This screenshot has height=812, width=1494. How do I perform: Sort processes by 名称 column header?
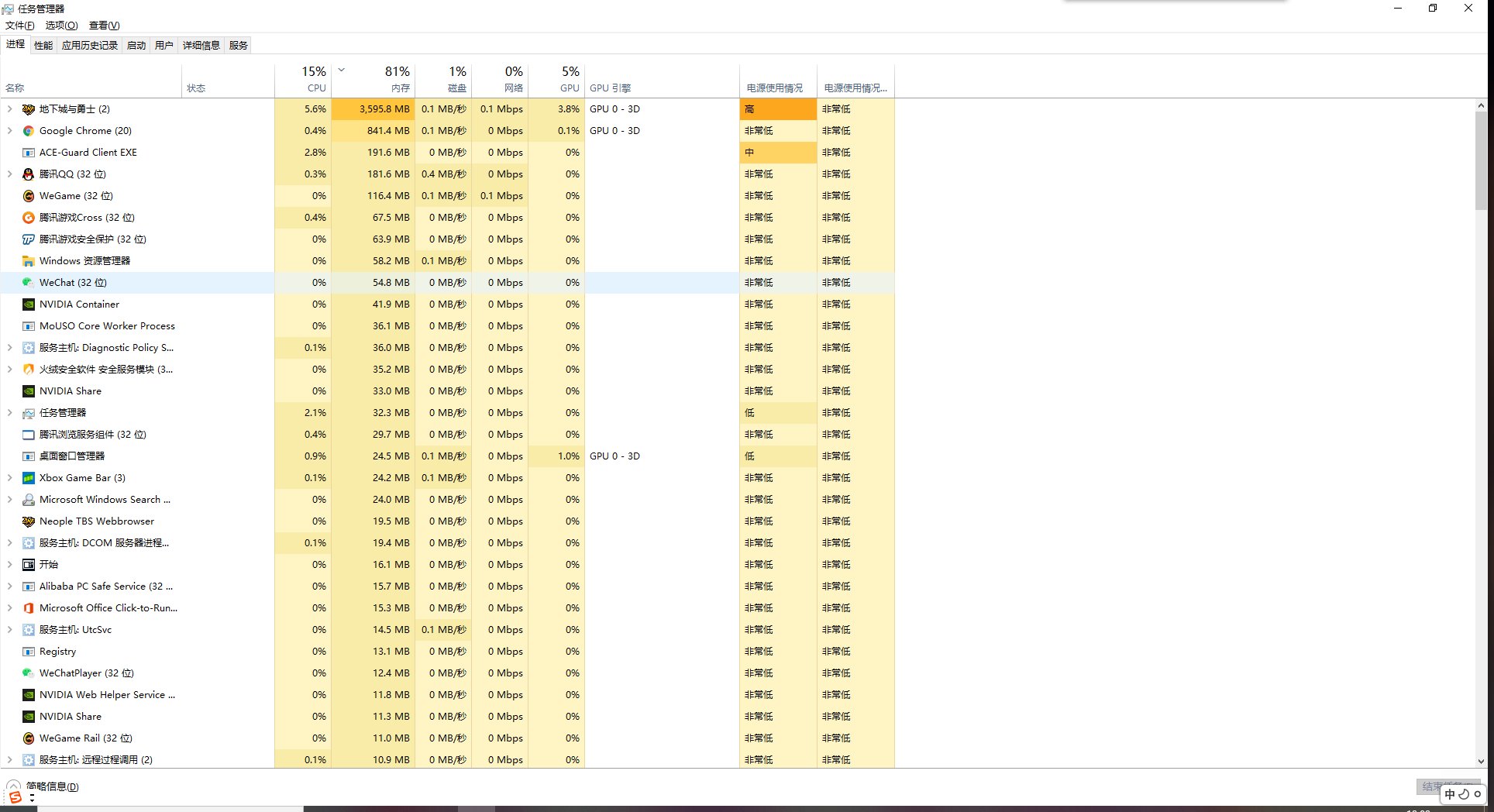pyautogui.click(x=91, y=80)
